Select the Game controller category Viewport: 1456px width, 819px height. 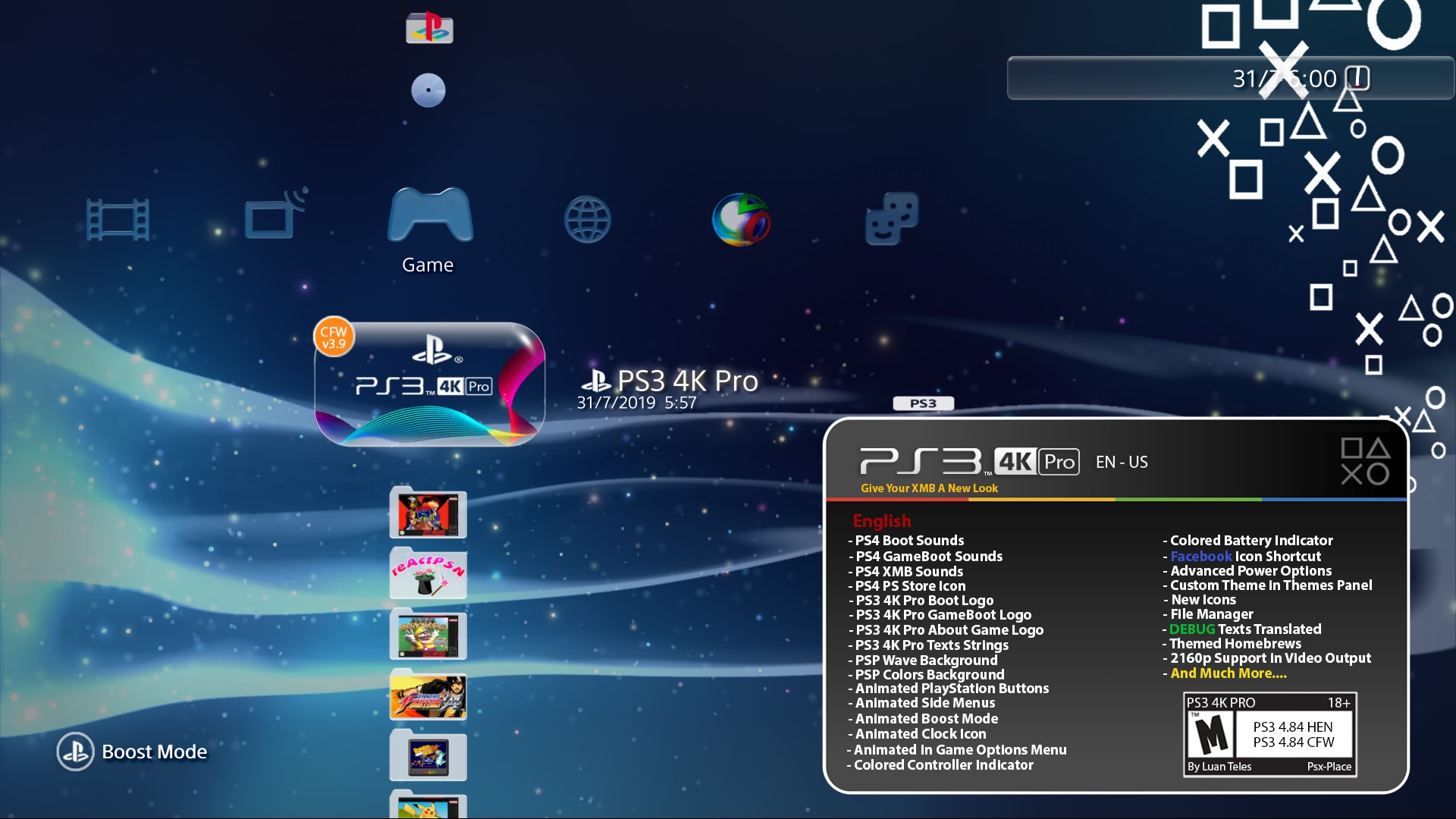pyautogui.click(x=430, y=216)
